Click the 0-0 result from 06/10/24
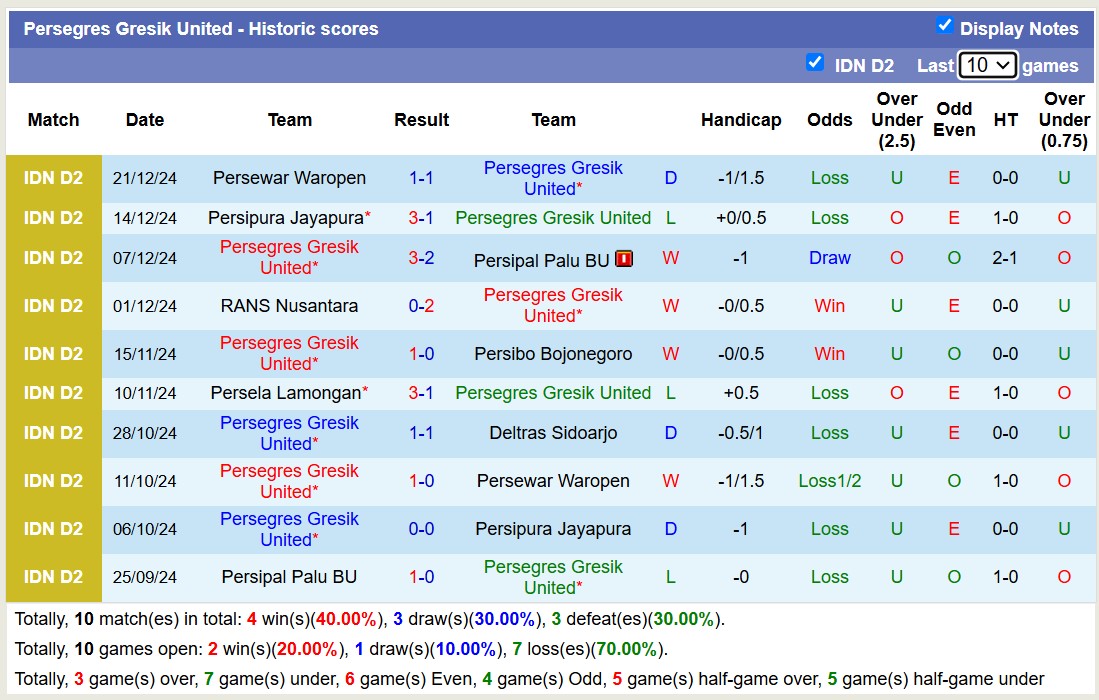The image size is (1099, 700). [421, 529]
